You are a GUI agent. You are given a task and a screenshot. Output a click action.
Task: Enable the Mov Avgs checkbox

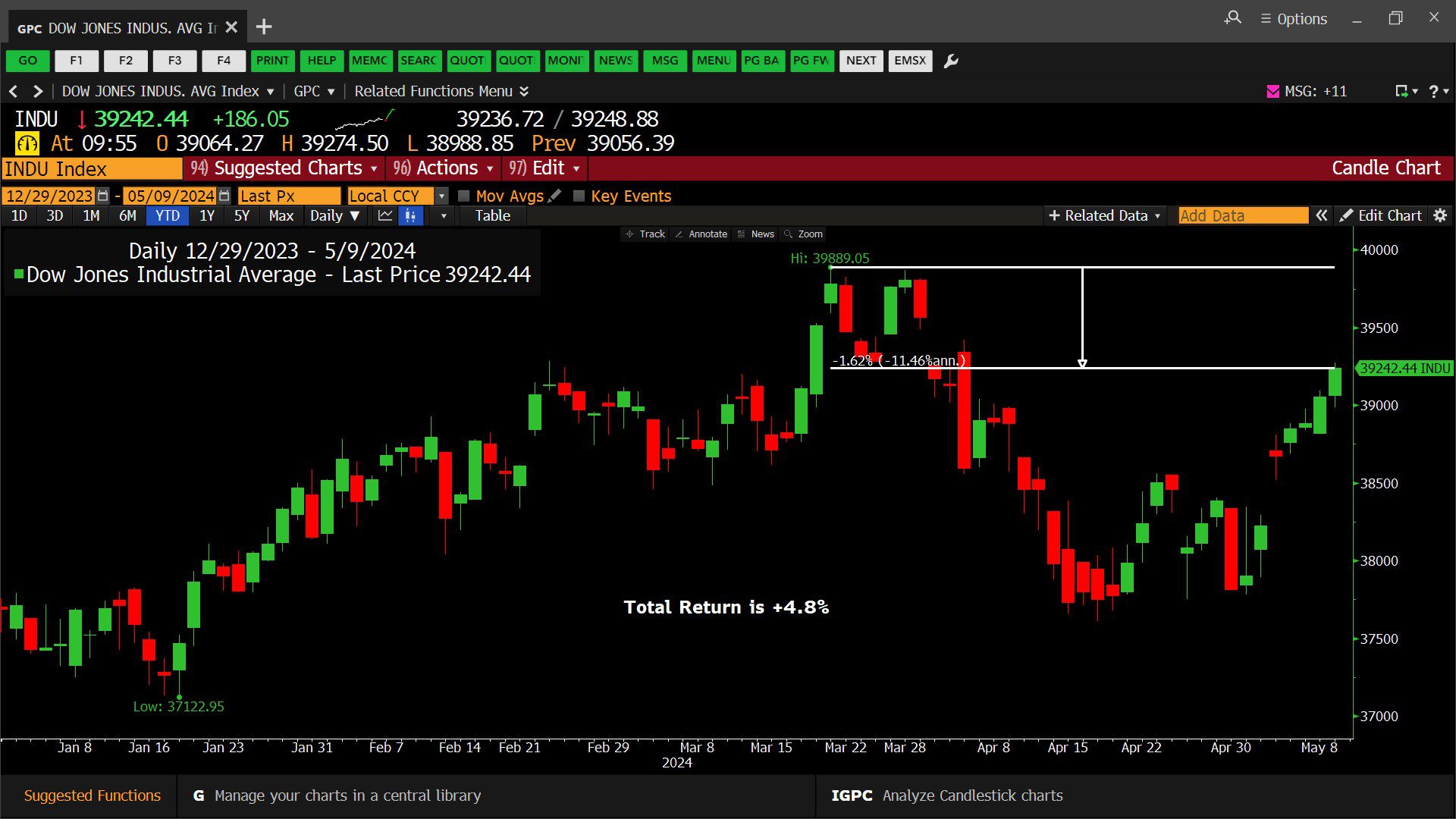tap(464, 196)
